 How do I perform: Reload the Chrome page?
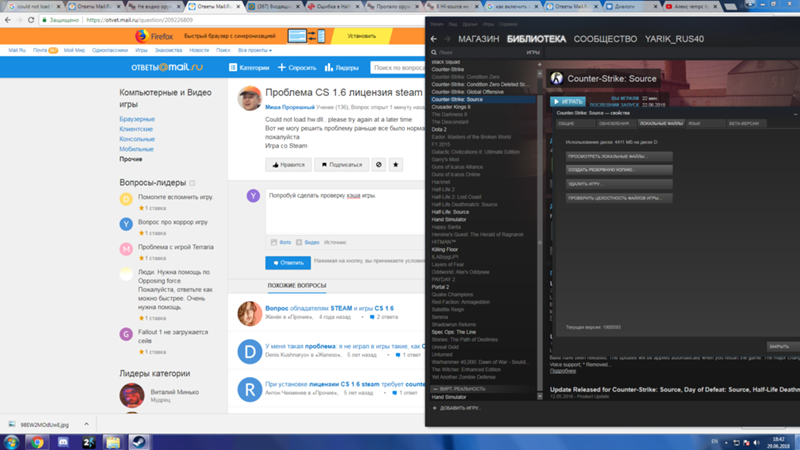click(31, 20)
